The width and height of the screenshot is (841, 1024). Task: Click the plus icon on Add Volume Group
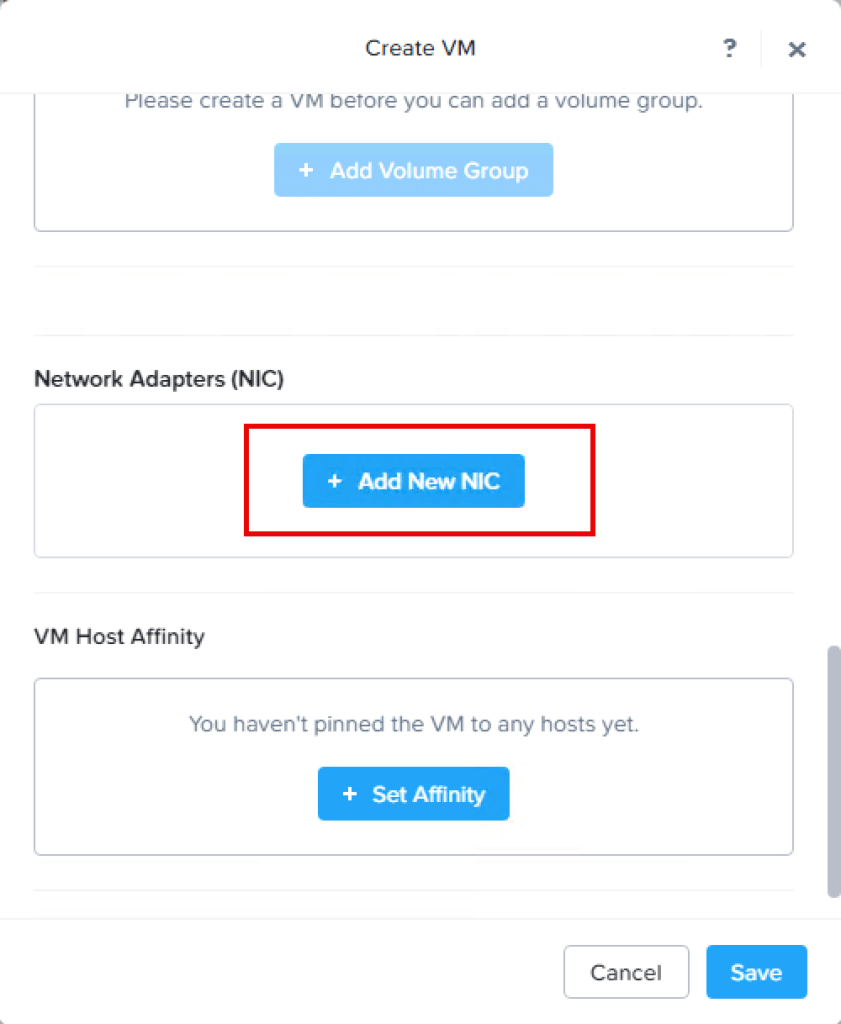pos(306,171)
